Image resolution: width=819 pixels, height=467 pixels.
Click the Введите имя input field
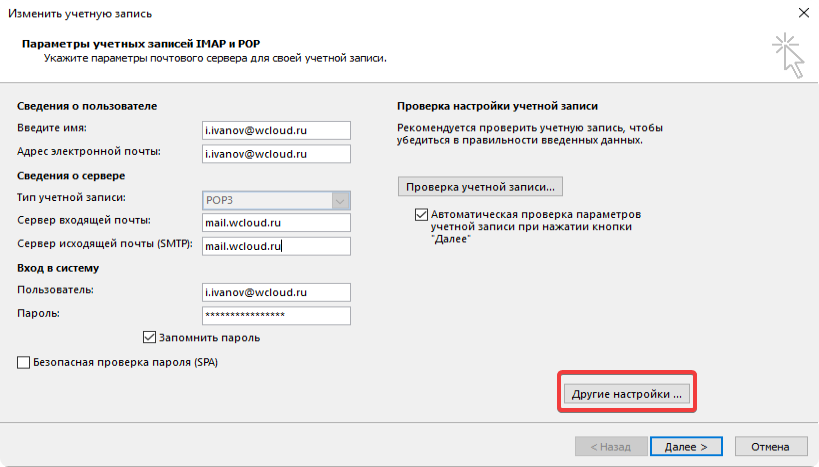275,130
